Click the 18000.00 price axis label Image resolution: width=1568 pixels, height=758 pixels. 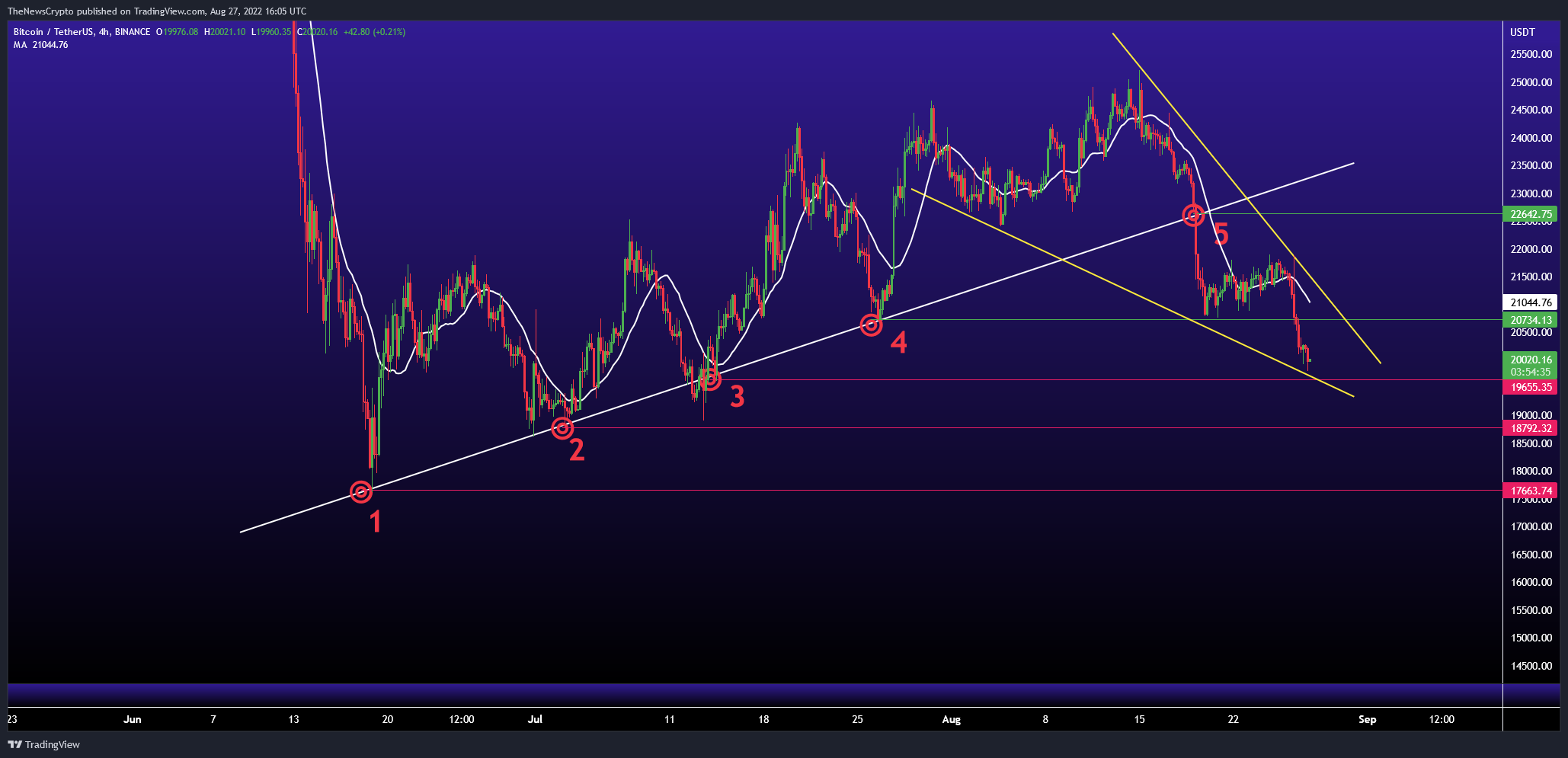(x=1531, y=471)
